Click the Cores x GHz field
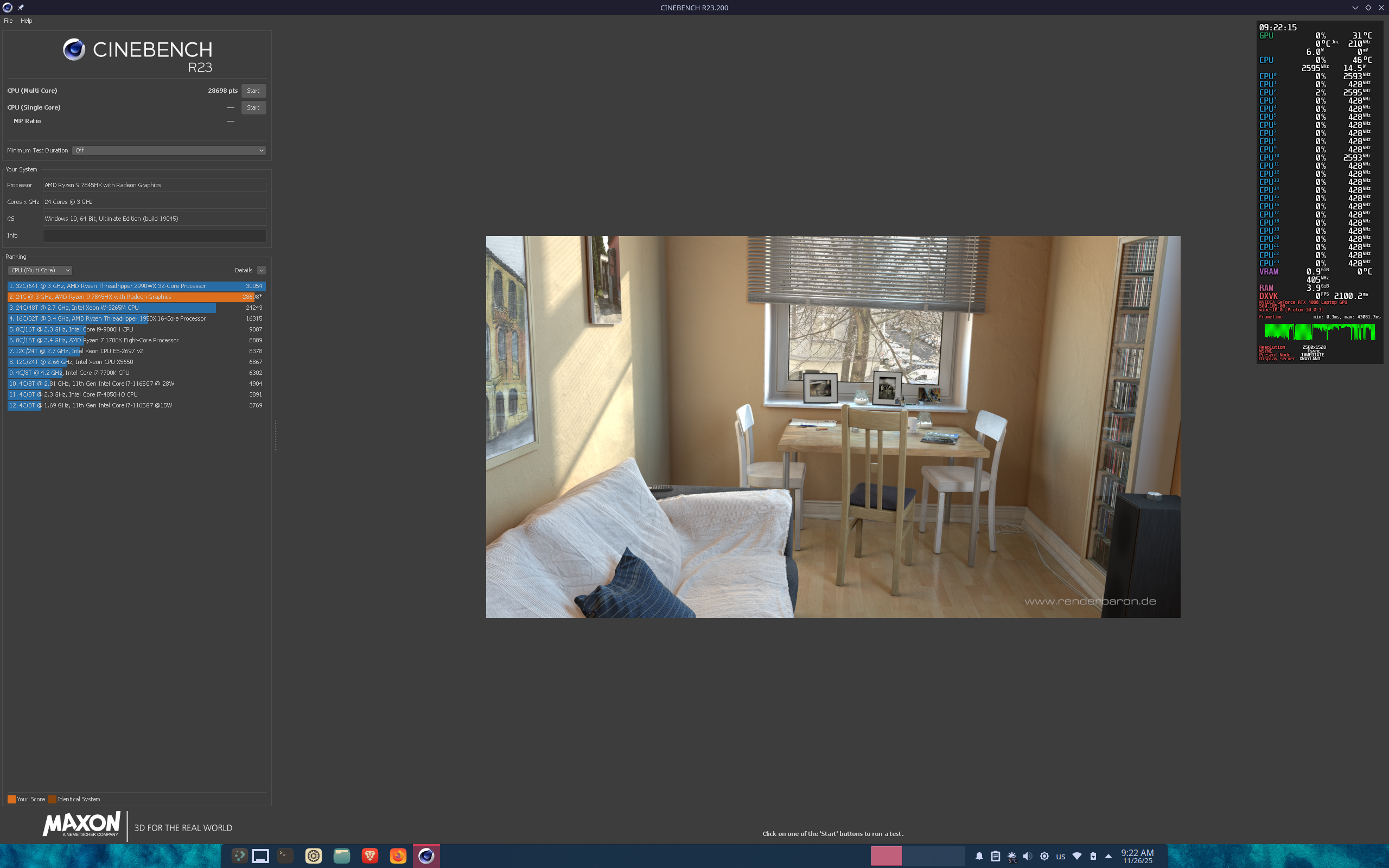 pos(155,202)
